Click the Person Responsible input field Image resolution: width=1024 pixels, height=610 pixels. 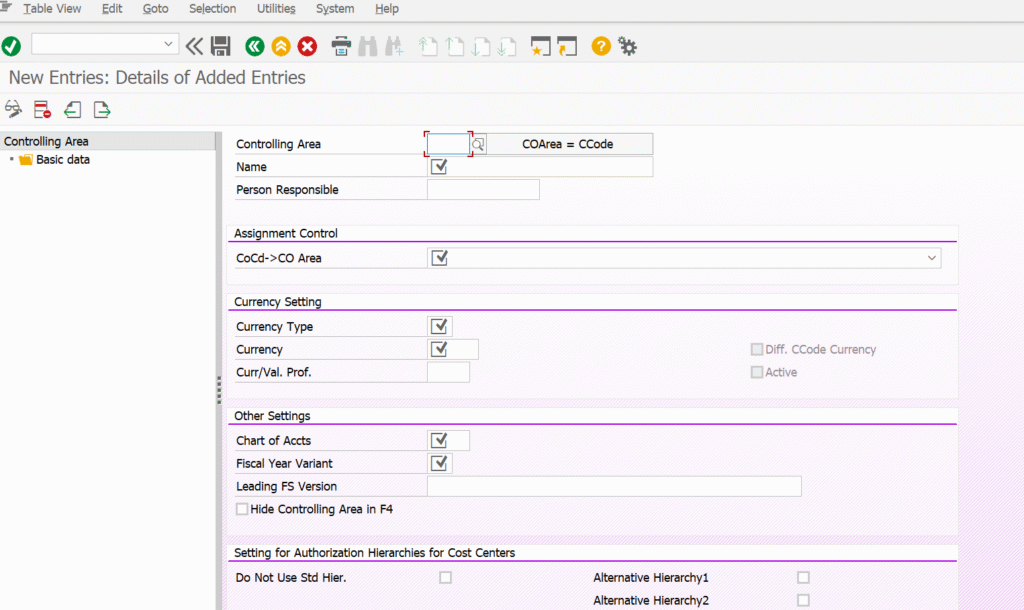pyautogui.click(x=483, y=189)
